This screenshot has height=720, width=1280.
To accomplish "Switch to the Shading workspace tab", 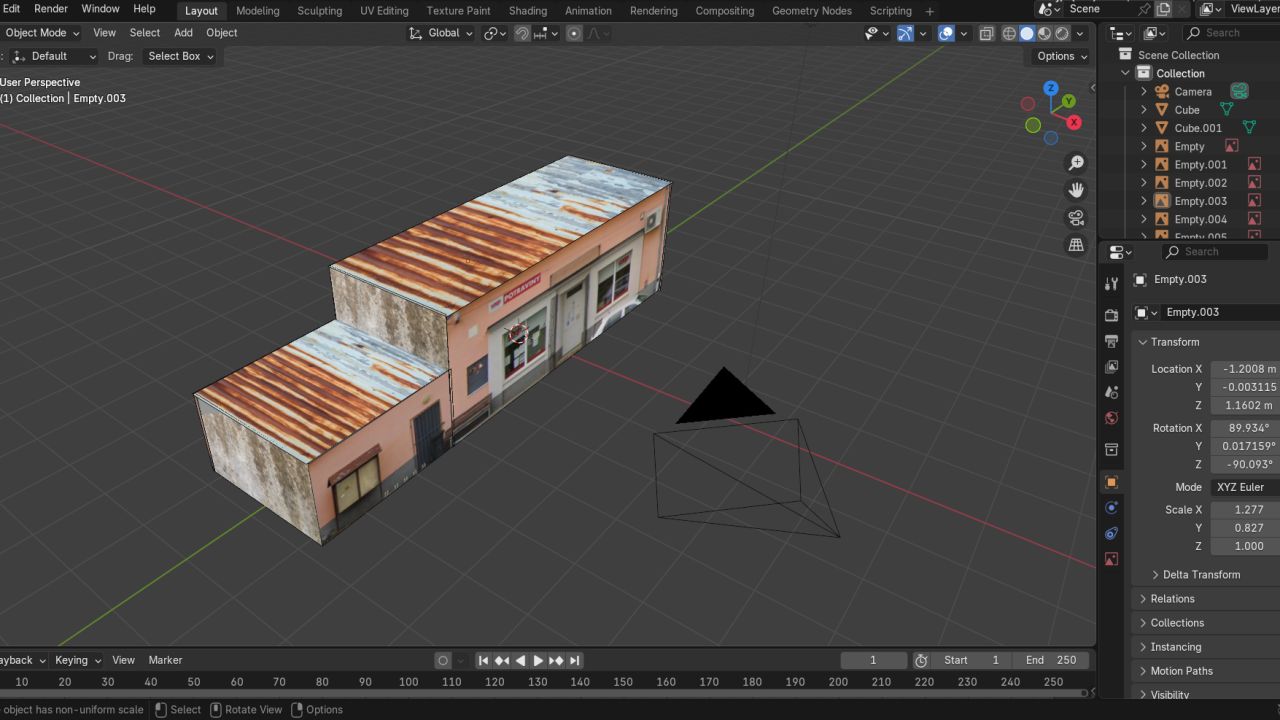I will (x=527, y=11).
